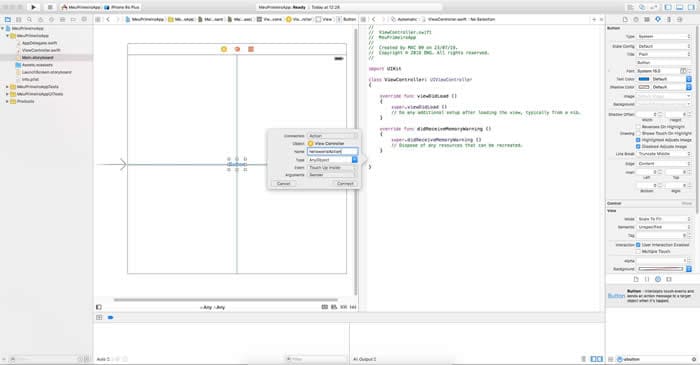Click the First Responder icon in scene dock
The width and height of the screenshot is (700, 365).
[237, 49]
